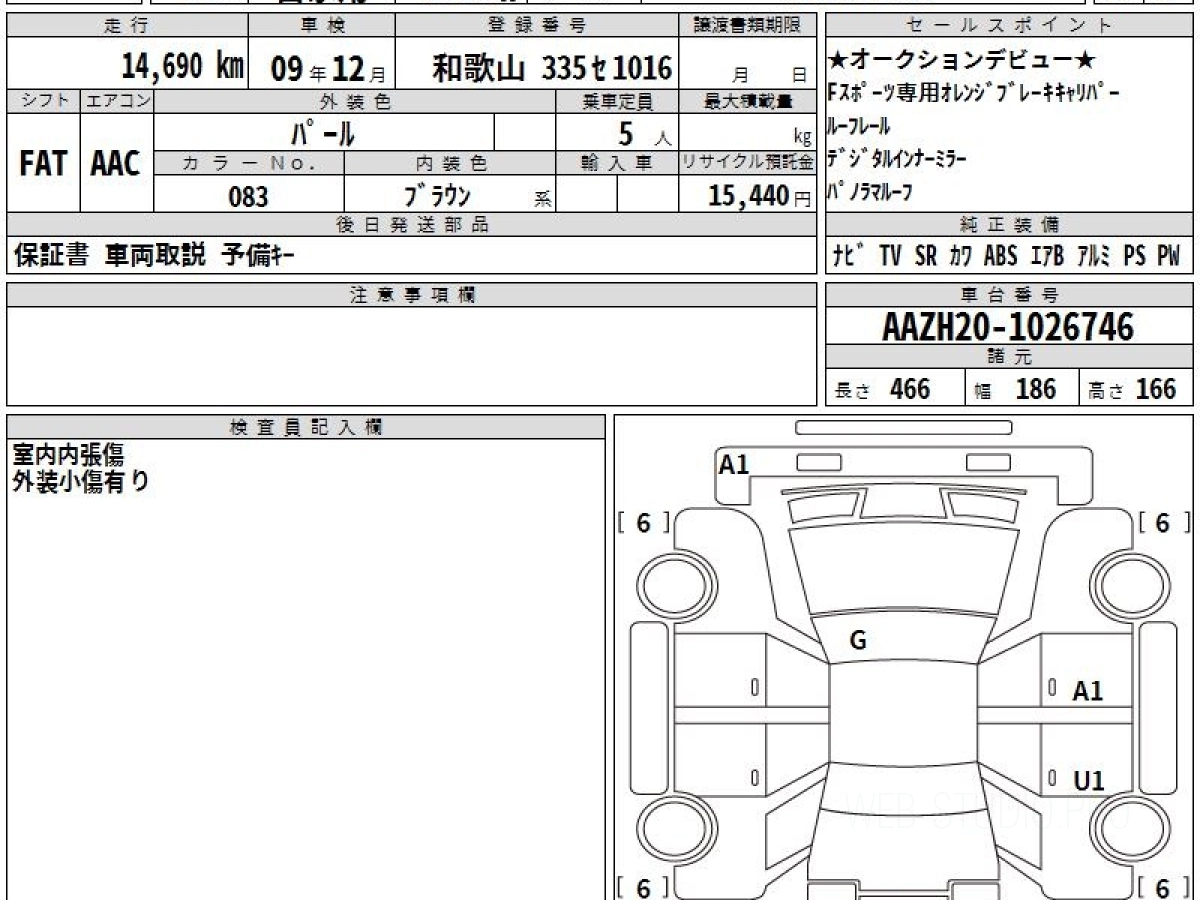
Task: Click the 最大積載量 header cell
Action: tap(748, 101)
